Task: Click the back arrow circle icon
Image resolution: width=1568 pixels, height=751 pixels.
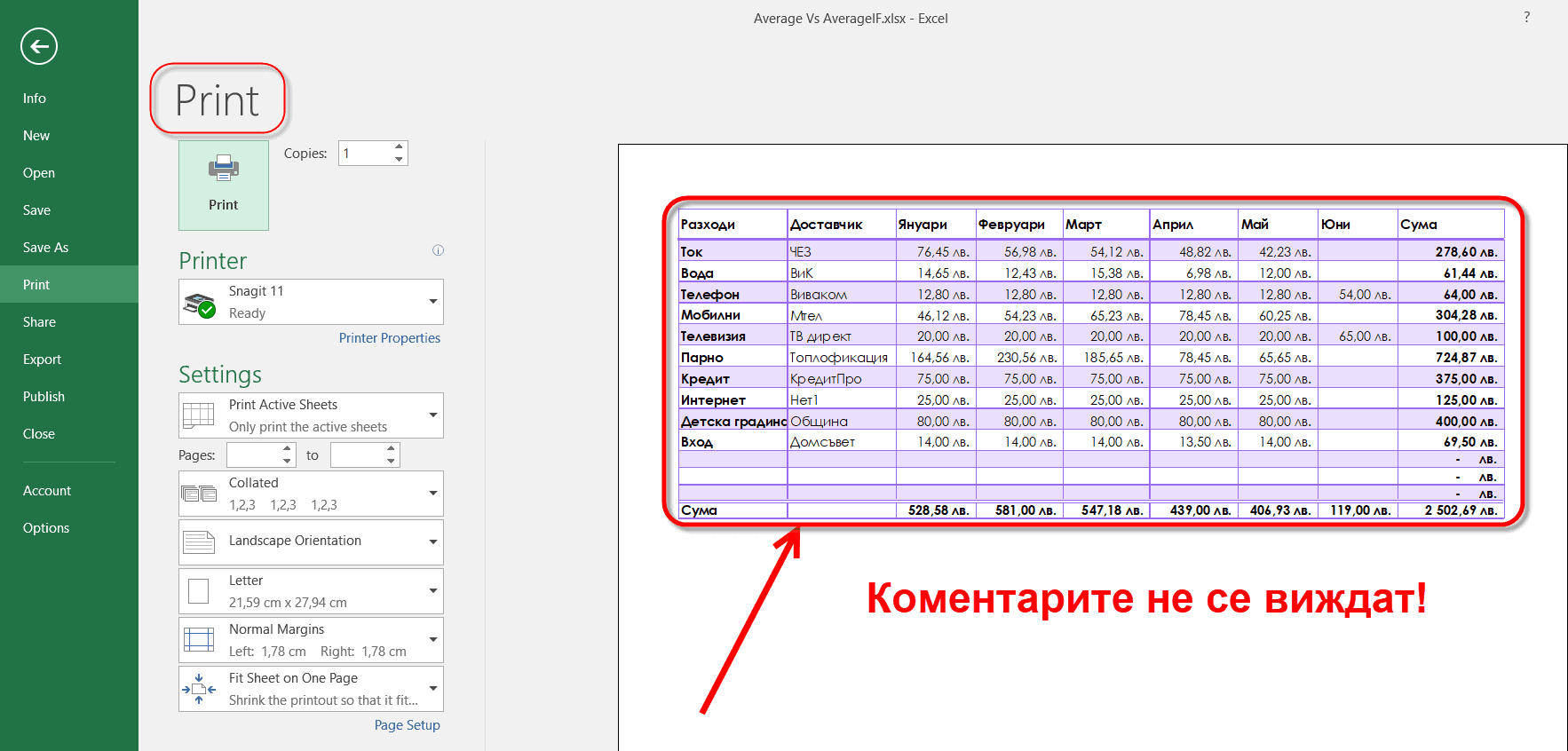Action: pos(39,46)
